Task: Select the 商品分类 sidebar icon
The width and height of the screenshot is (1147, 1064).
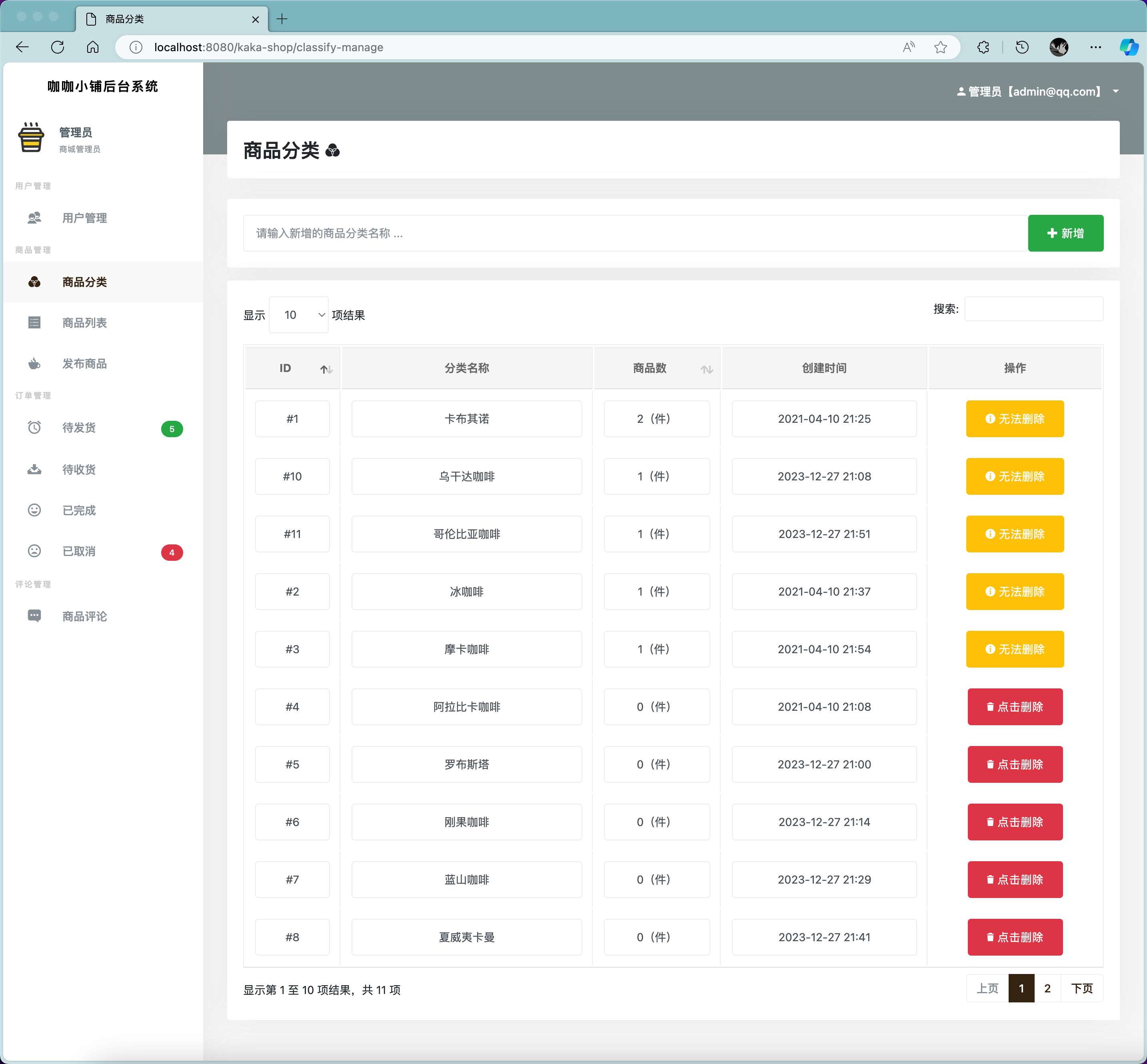Action: click(x=34, y=282)
